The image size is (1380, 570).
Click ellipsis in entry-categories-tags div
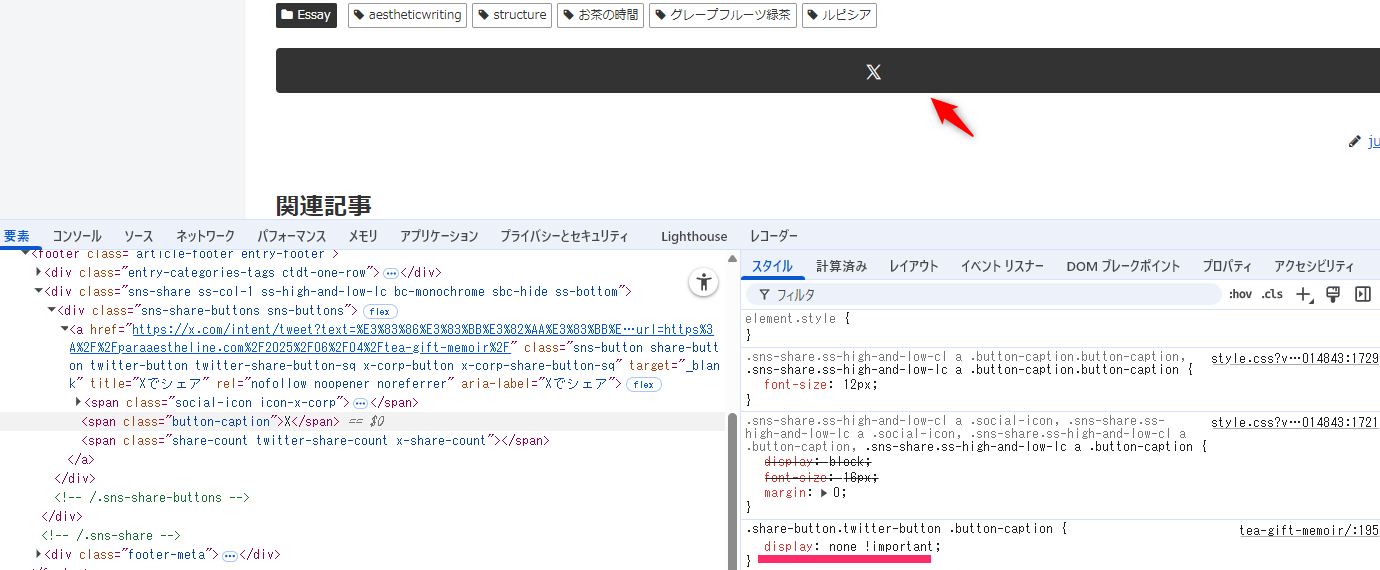point(391,272)
